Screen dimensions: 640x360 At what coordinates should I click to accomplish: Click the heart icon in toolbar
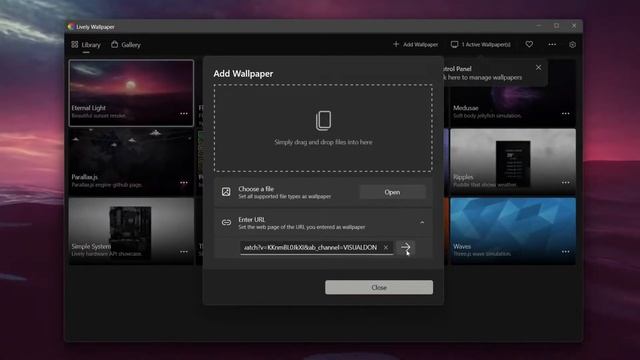(x=529, y=44)
